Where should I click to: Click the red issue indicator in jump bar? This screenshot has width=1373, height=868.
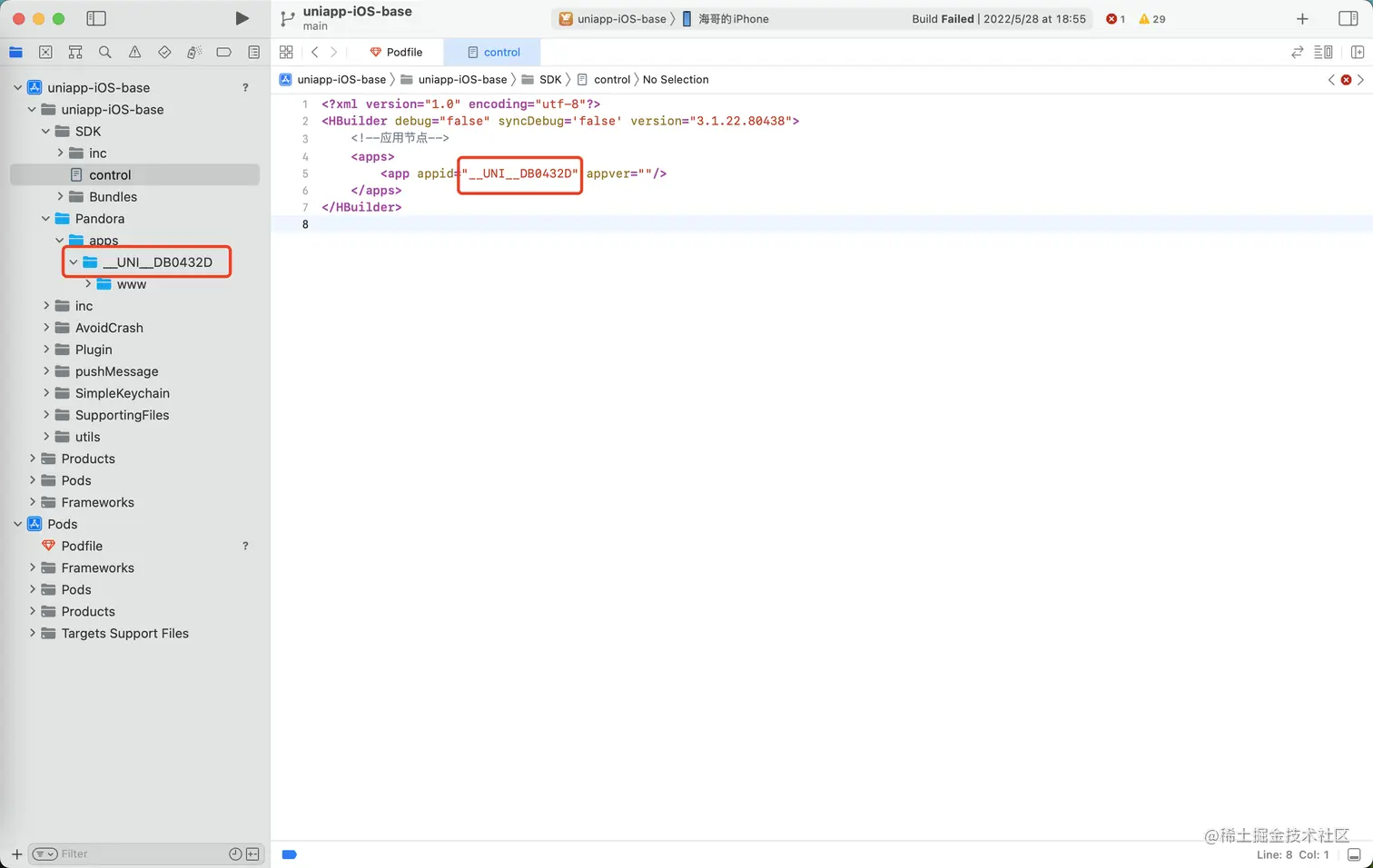click(1346, 80)
